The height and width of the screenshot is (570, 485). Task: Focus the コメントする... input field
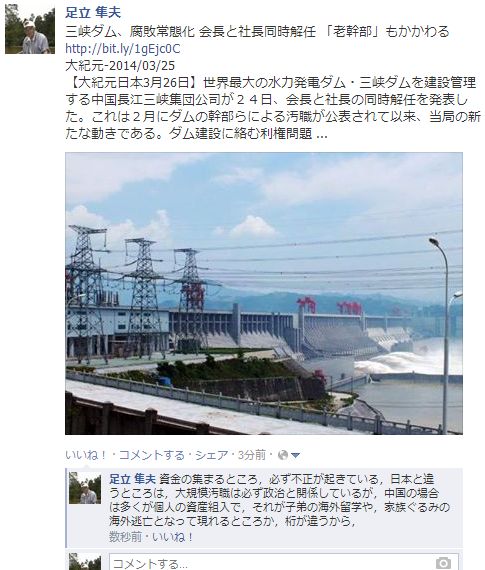(284, 562)
